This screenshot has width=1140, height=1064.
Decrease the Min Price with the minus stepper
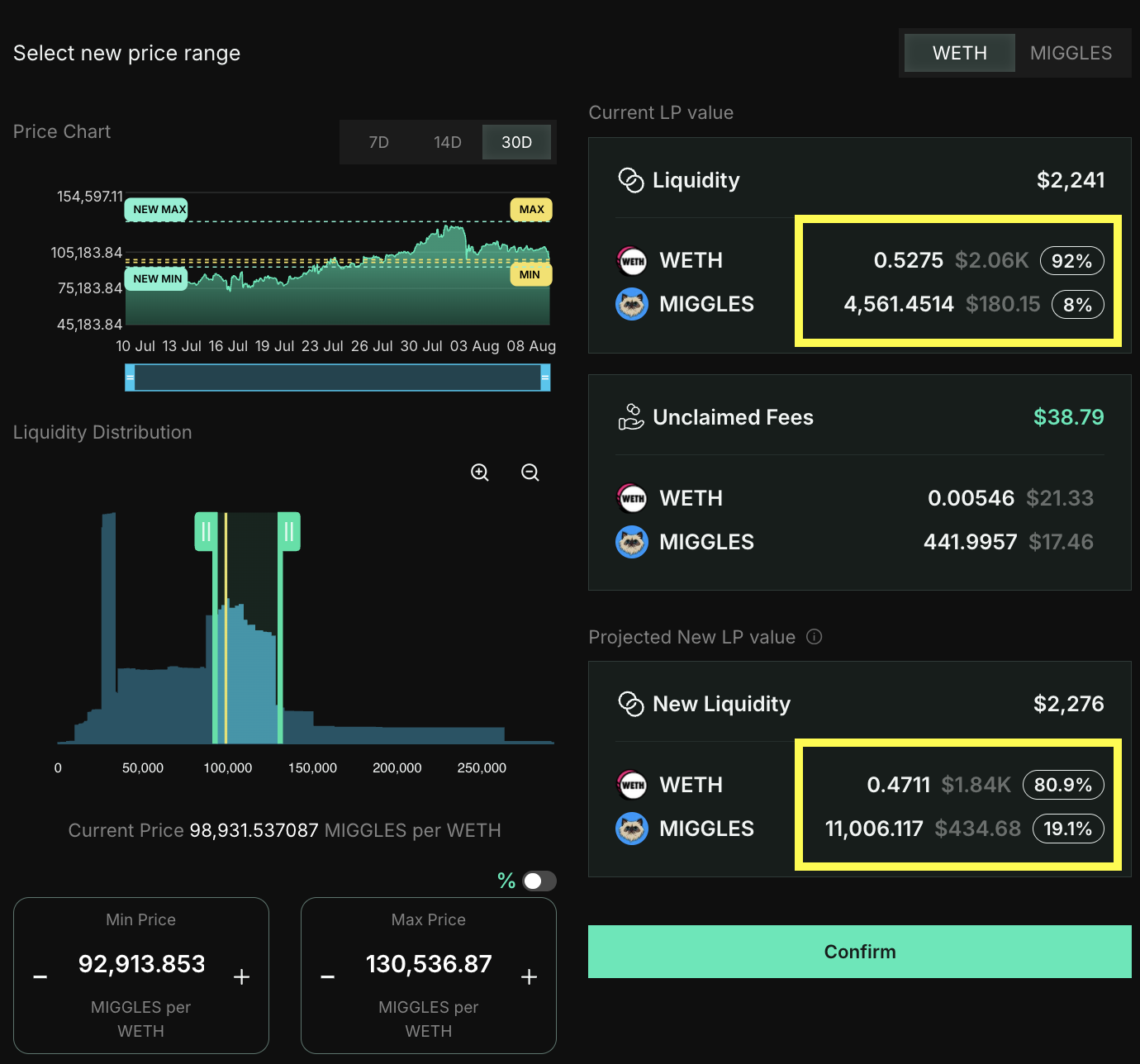[39, 976]
